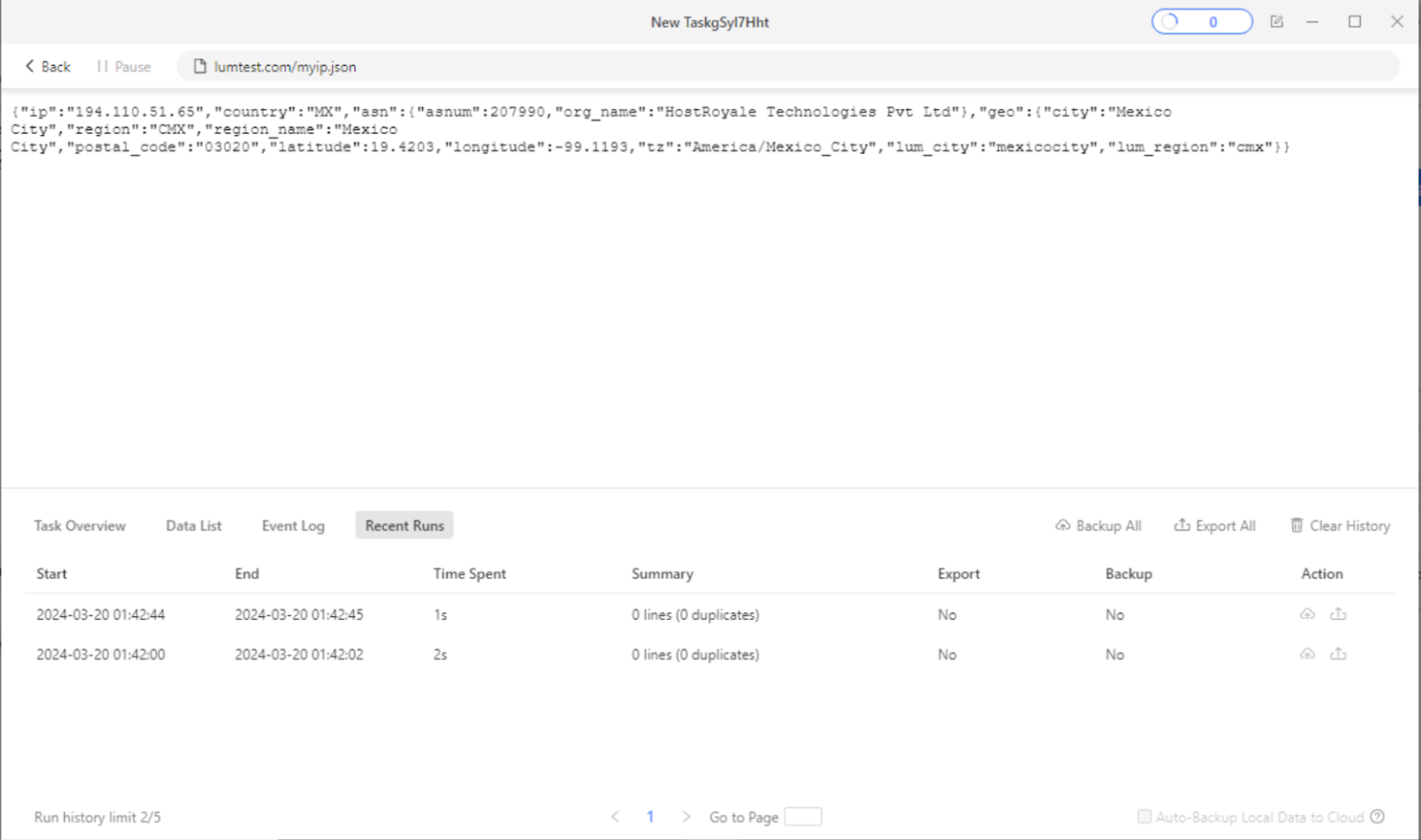Pause the running task
This screenshot has width=1421, height=840.
pyautogui.click(x=124, y=67)
